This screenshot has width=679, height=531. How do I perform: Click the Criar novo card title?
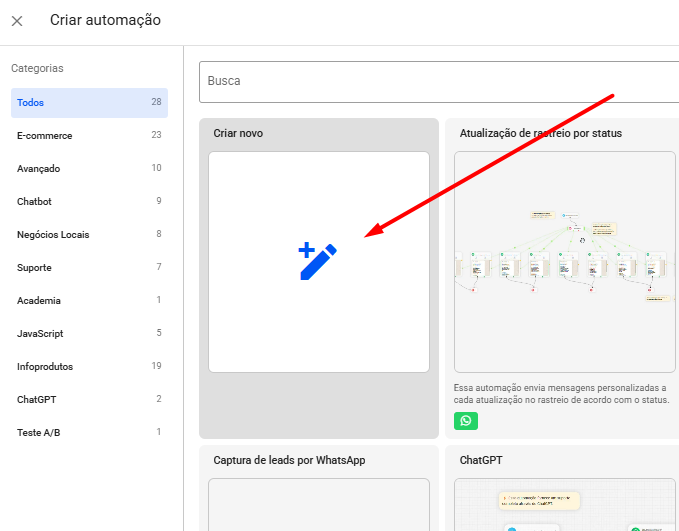tap(239, 133)
